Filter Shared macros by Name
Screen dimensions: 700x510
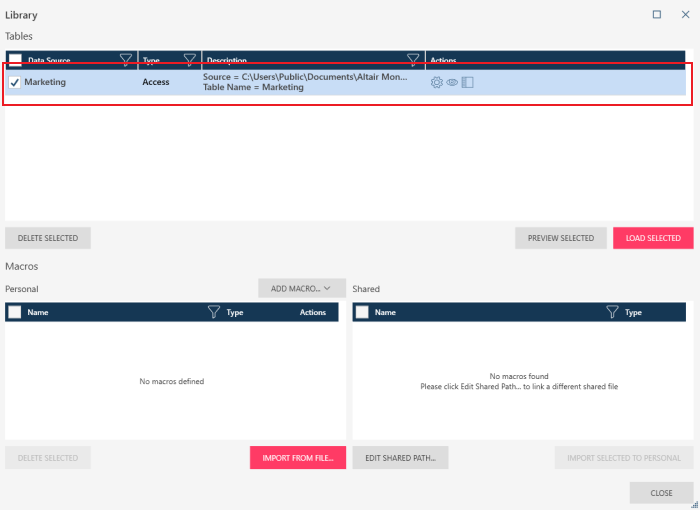pyautogui.click(x=612, y=312)
